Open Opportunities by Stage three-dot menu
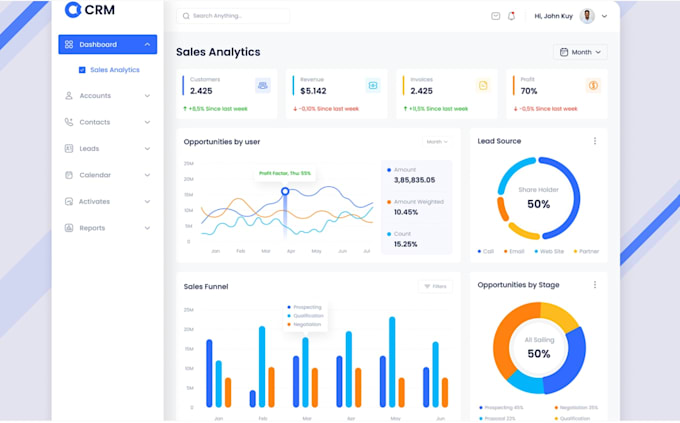Image resolution: width=680 pixels, height=423 pixels. pyautogui.click(x=595, y=285)
